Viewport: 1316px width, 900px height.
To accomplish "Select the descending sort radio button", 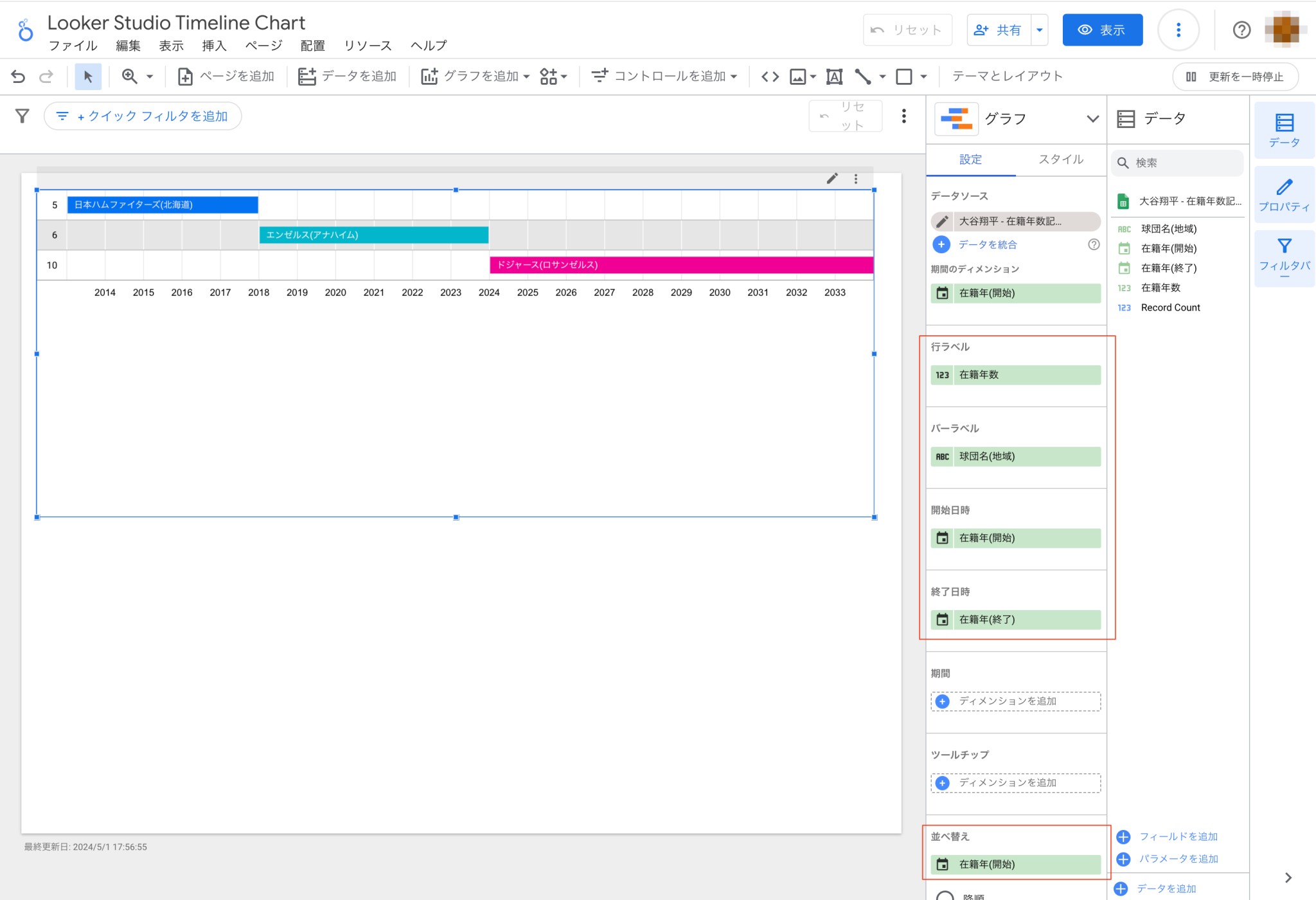I will click(945, 896).
